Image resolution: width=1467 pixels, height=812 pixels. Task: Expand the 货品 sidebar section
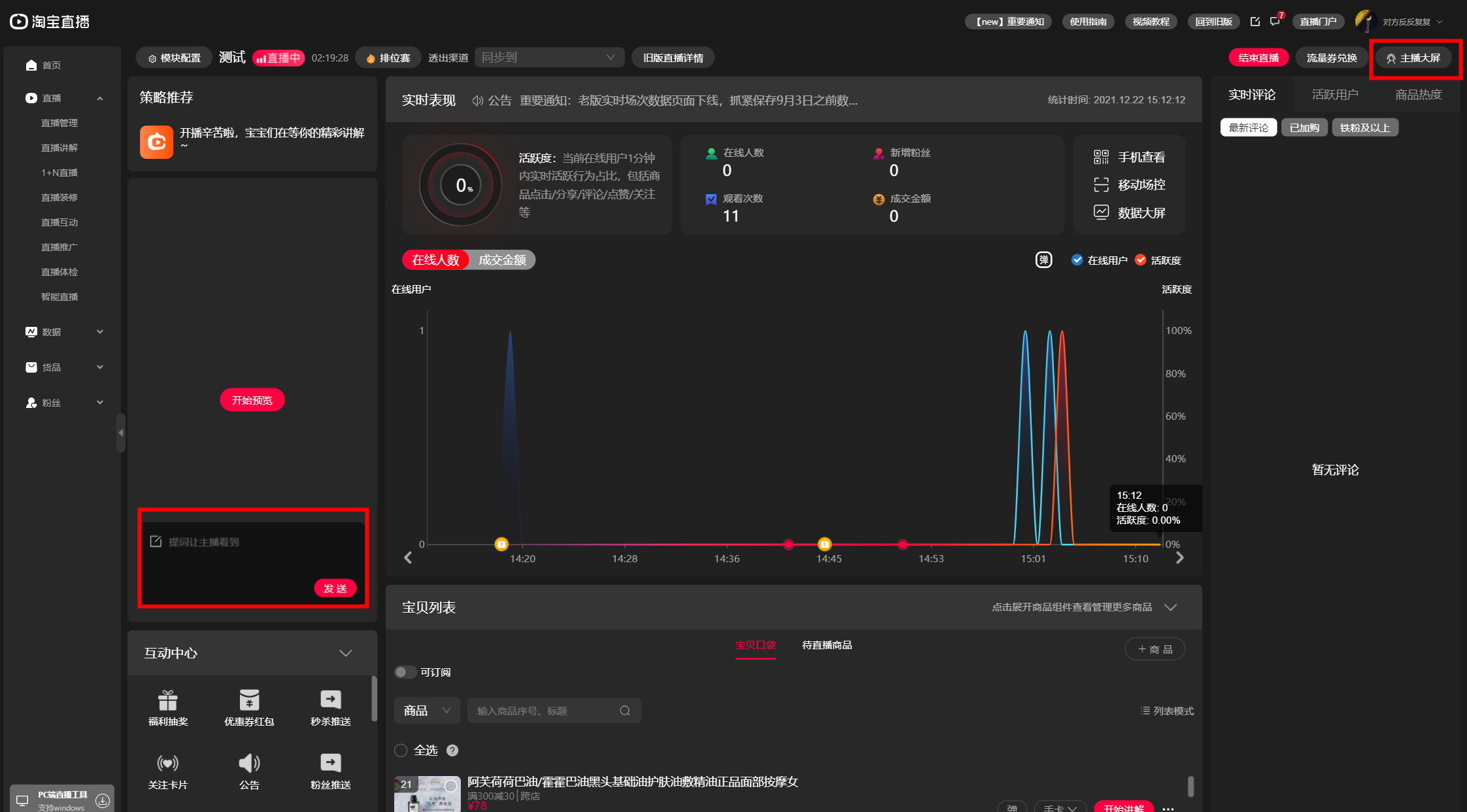[x=100, y=367]
